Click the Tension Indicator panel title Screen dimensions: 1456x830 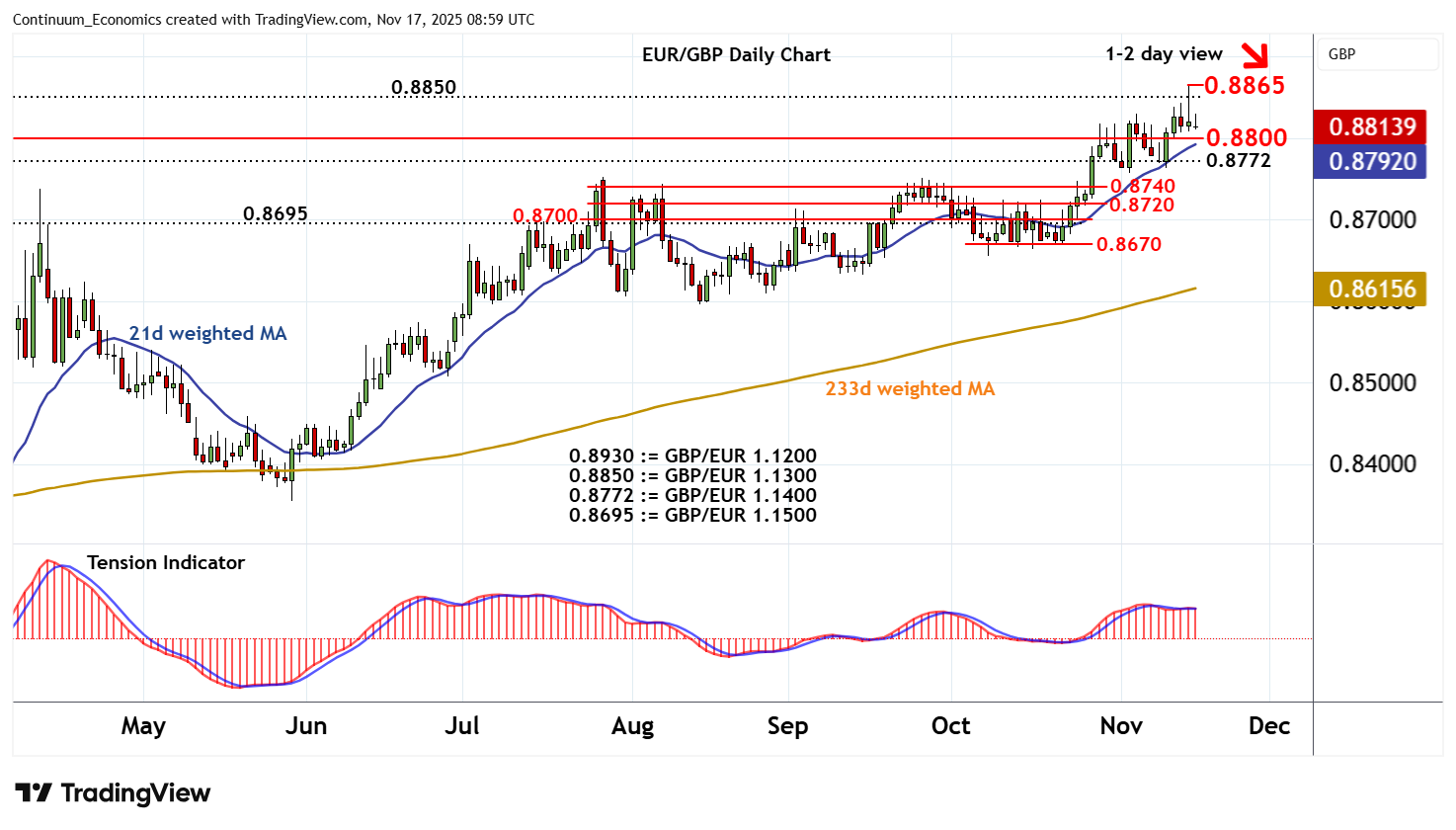pyautogui.click(x=166, y=563)
